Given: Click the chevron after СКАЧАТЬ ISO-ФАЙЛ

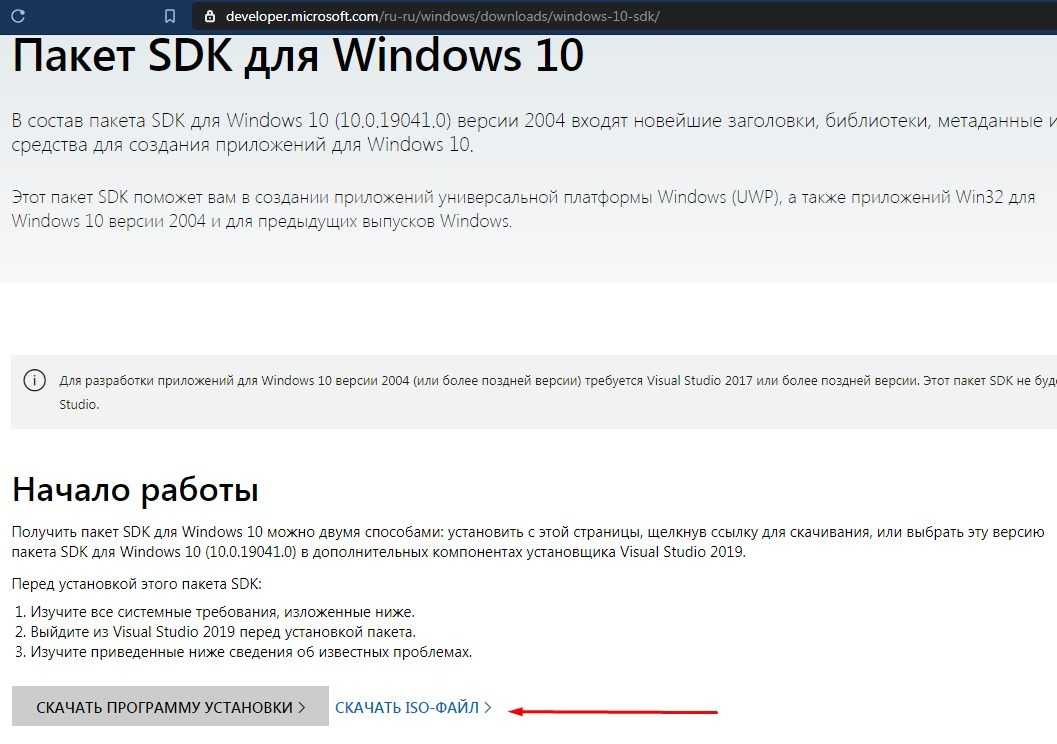Looking at the screenshot, I should pyautogui.click(x=488, y=708).
